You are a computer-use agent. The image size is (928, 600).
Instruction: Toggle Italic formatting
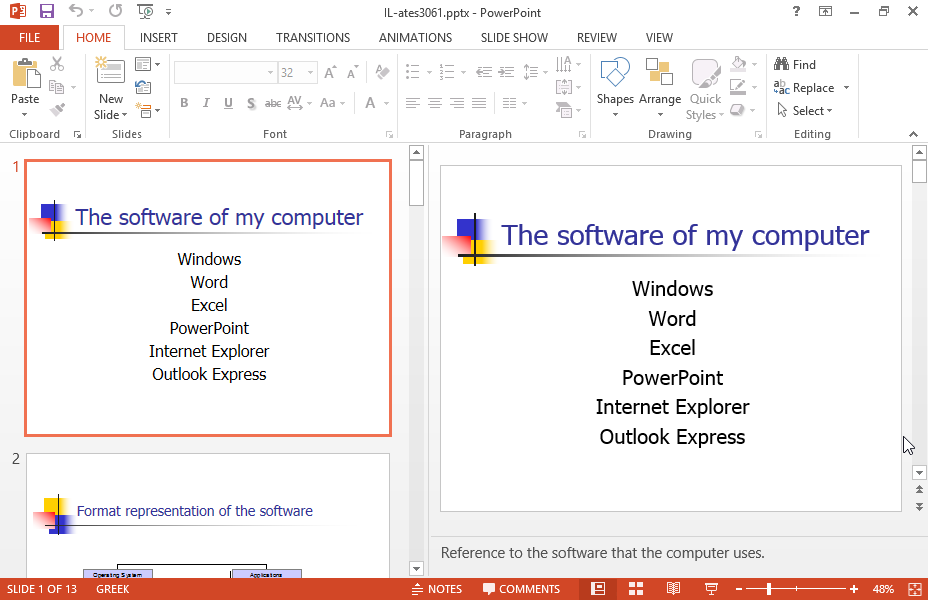coord(206,103)
